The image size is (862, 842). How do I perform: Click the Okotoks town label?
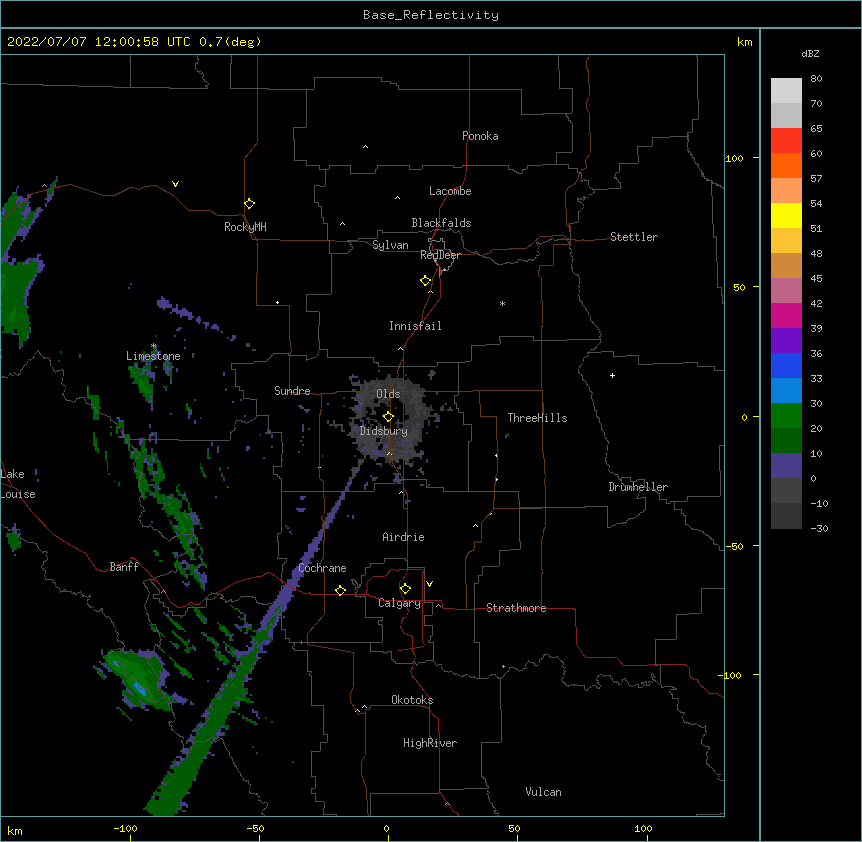(412, 700)
